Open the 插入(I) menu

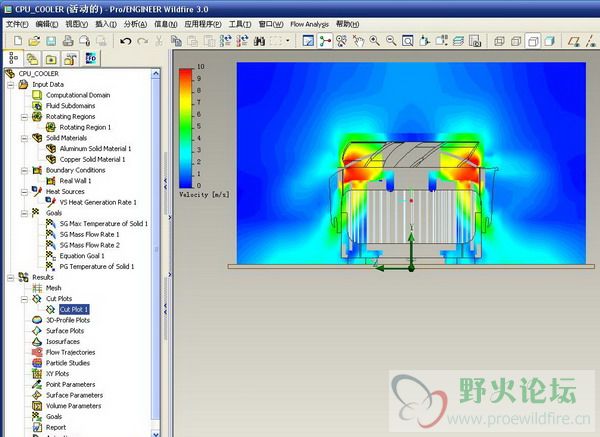click(x=106, y=24)
